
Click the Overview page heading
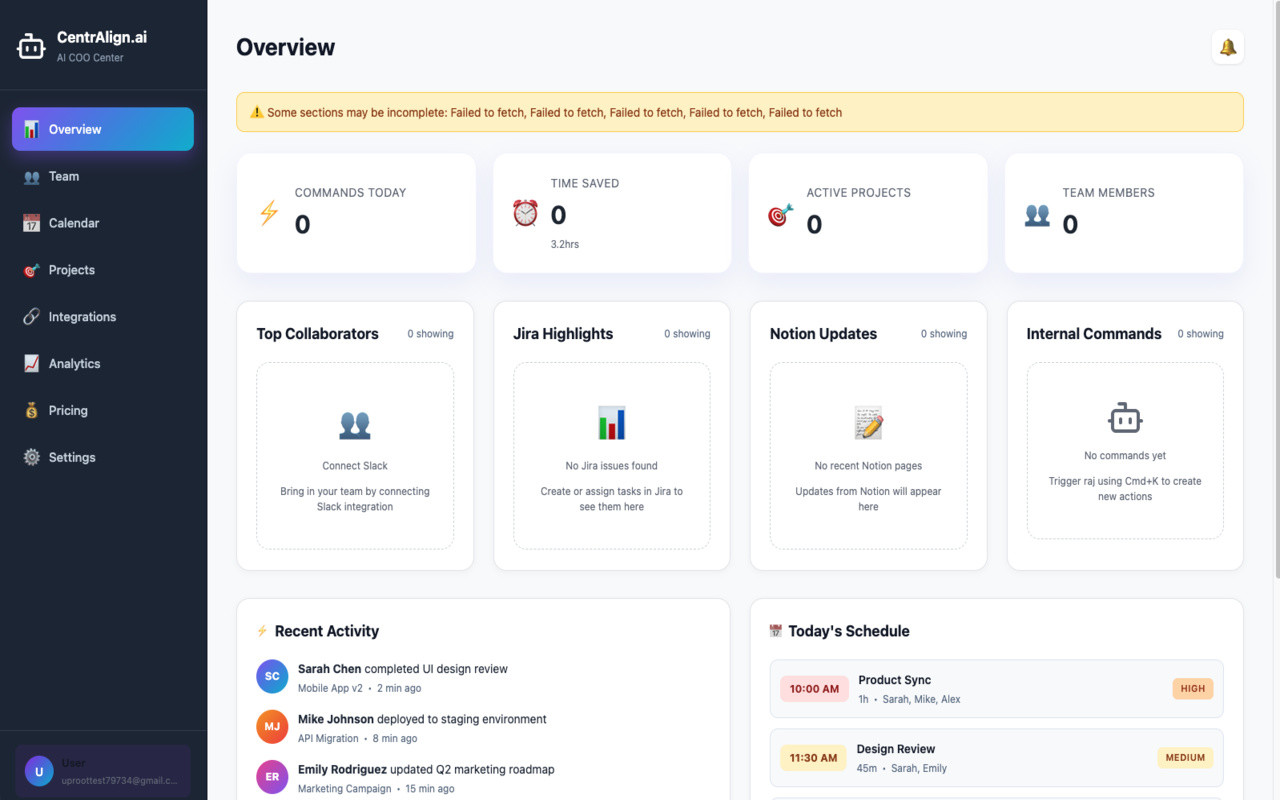286,47
